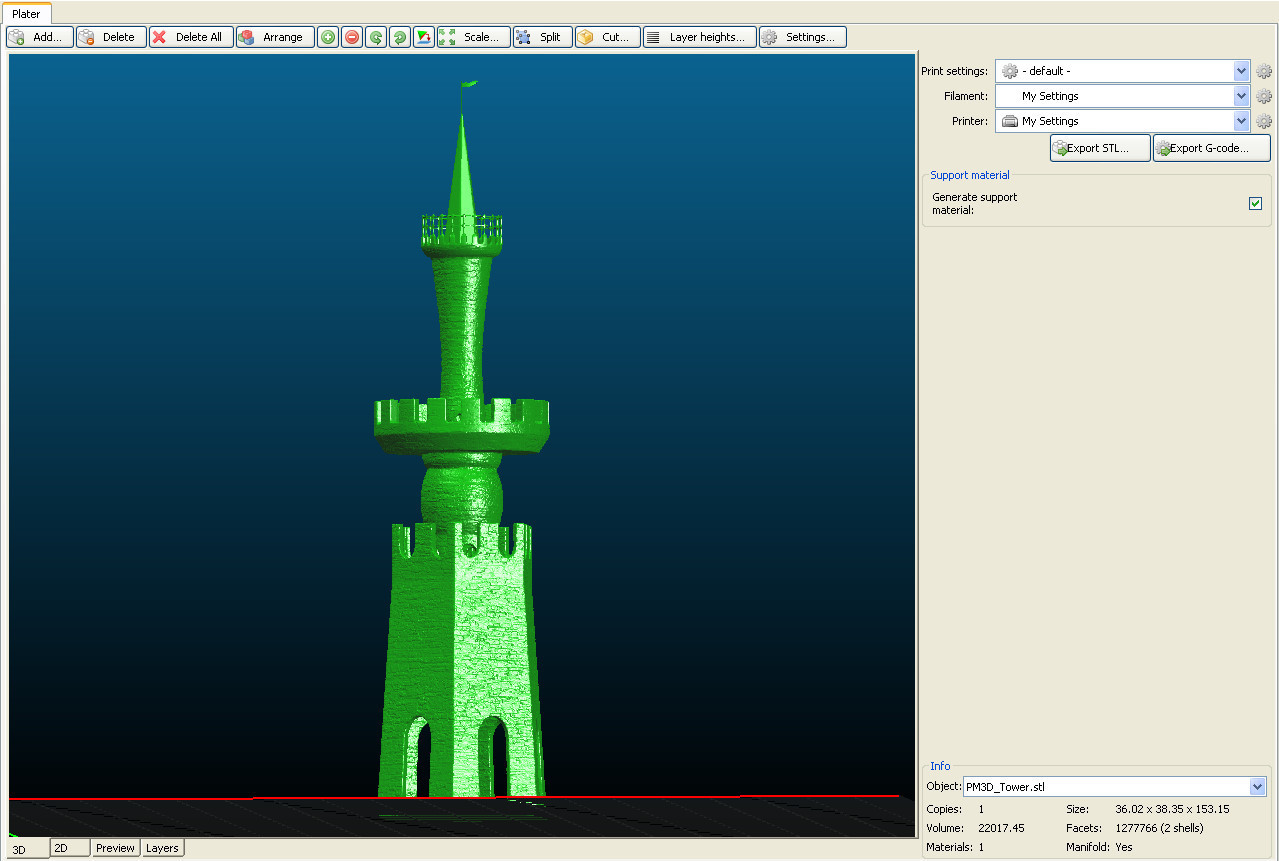Expand the Filament preset dropdown

[x=1241, y=96]
